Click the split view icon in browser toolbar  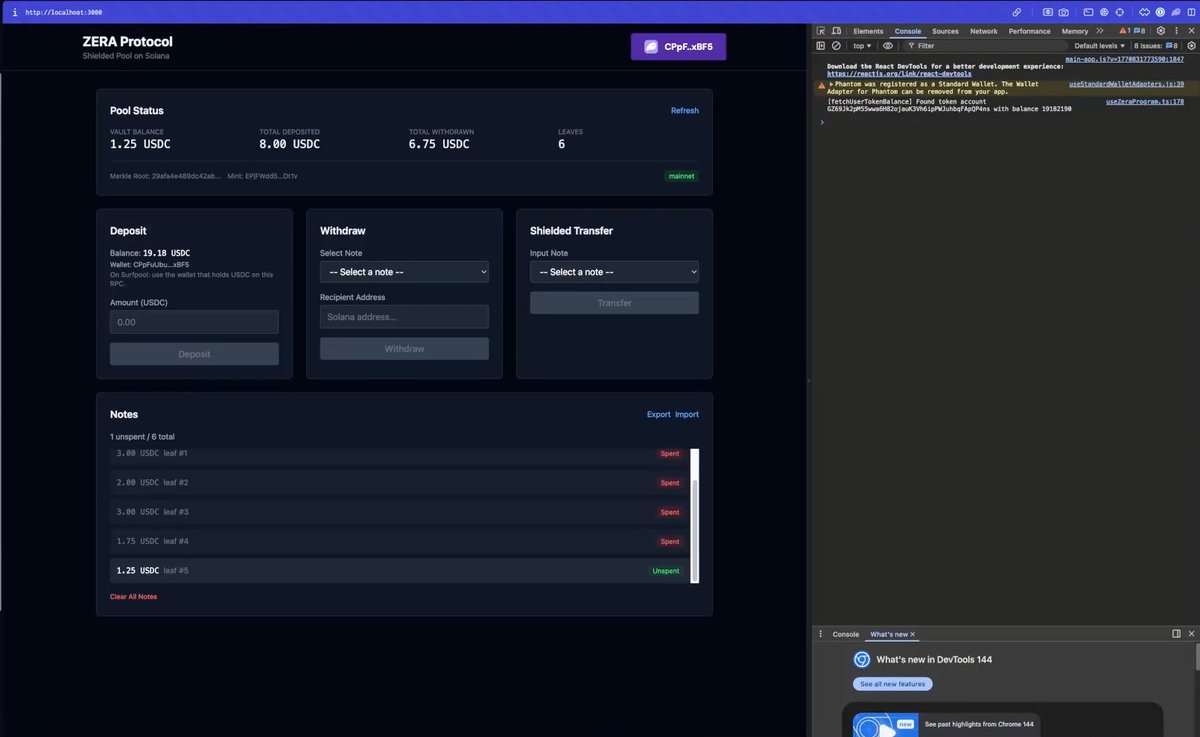1191,12
